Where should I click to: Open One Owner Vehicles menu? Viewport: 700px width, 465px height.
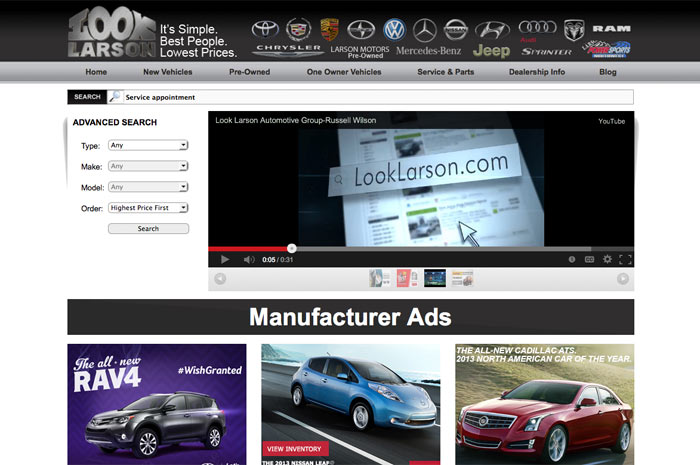point(344,72)
